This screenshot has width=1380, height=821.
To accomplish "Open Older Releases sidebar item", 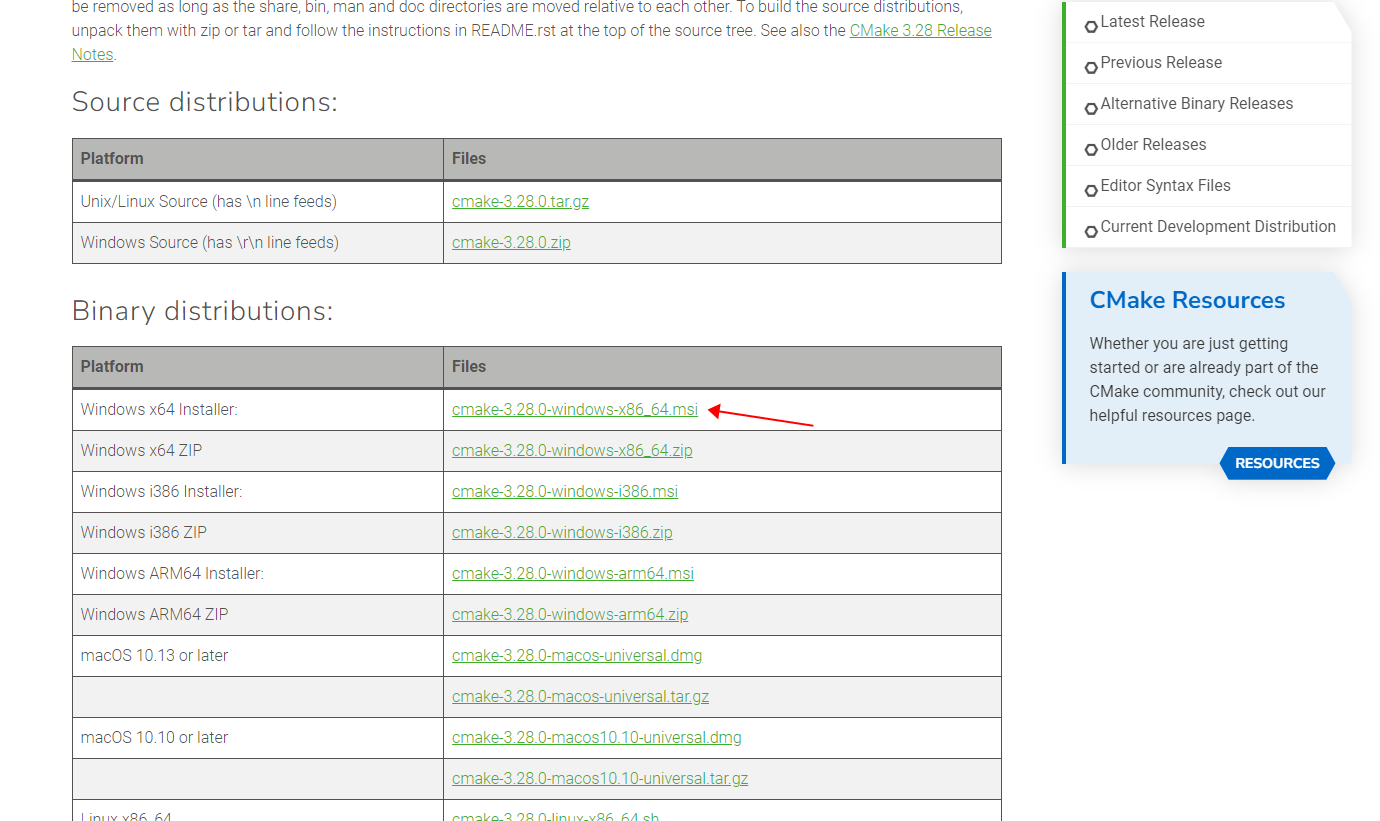I will pyautogui.click(x=1153, y=144).
